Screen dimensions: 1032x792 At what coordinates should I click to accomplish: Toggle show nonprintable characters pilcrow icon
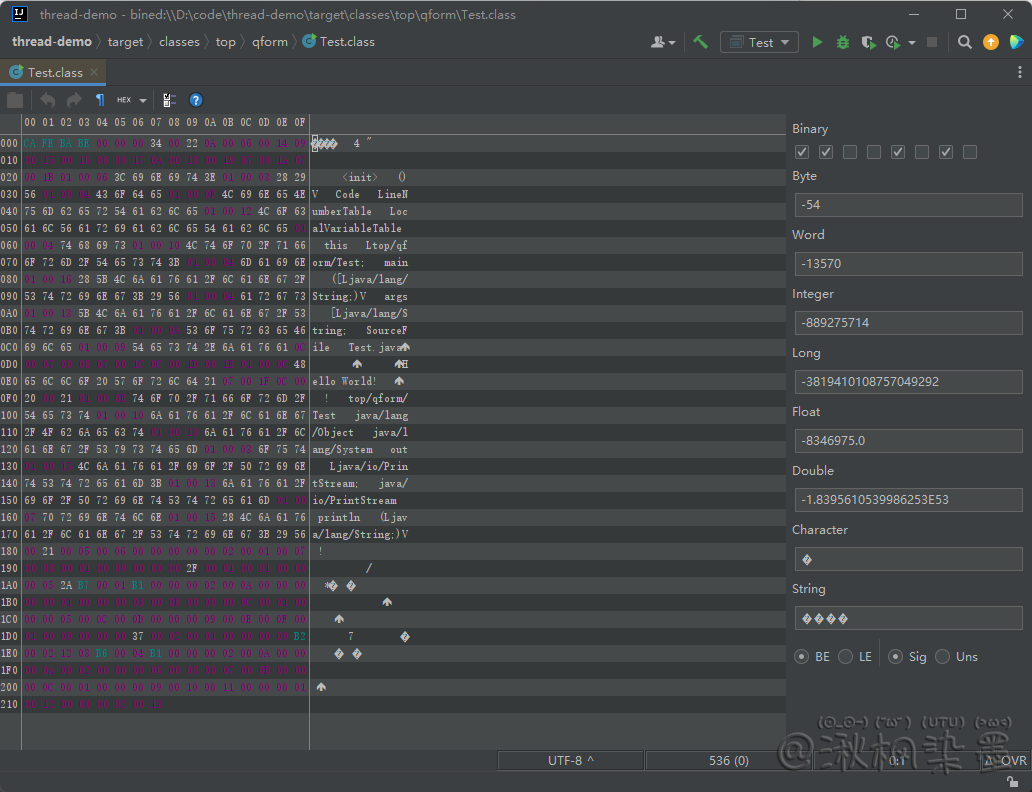(99, 100)
